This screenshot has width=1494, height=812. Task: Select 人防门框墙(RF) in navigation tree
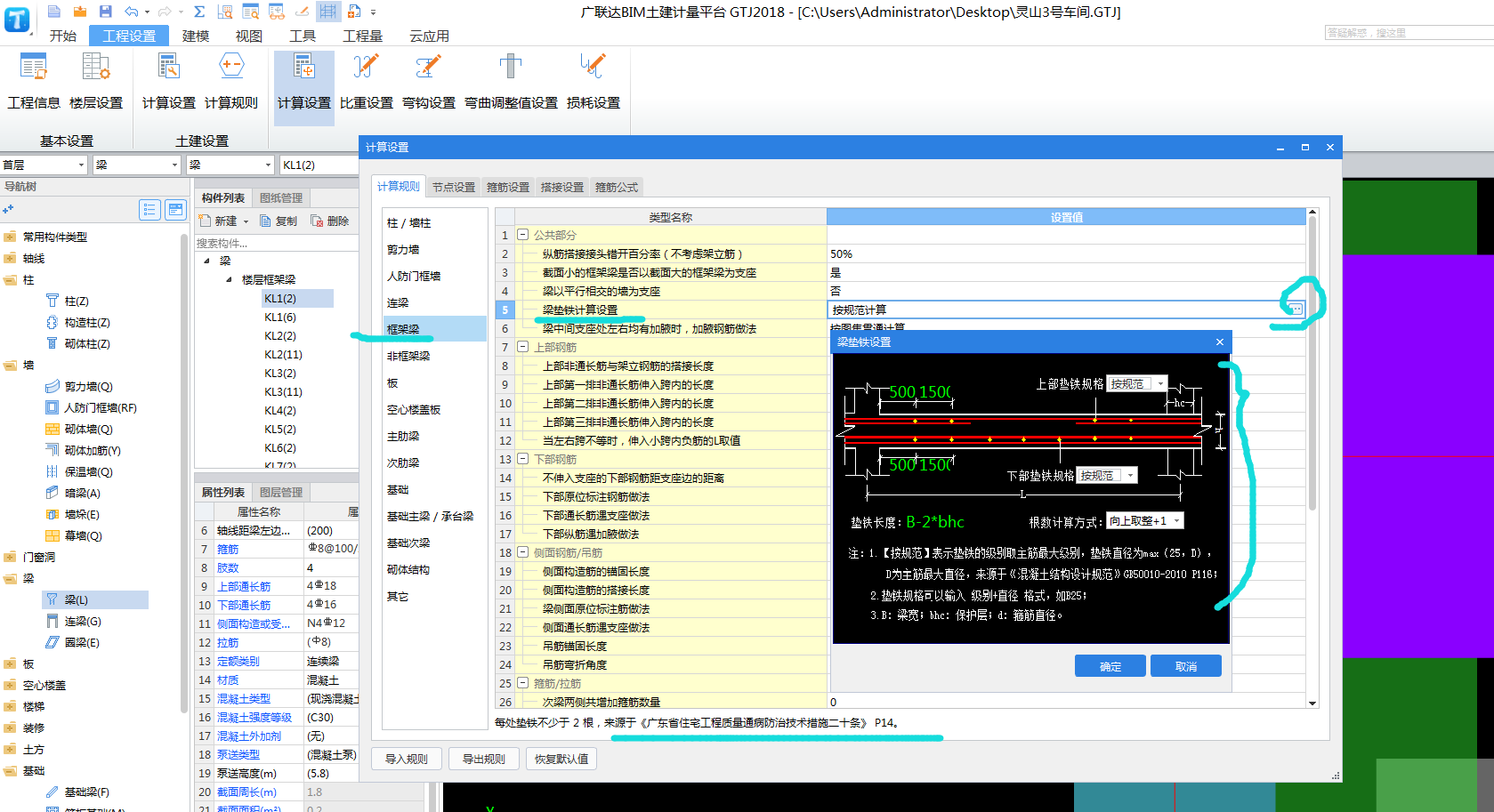[92, 408]
